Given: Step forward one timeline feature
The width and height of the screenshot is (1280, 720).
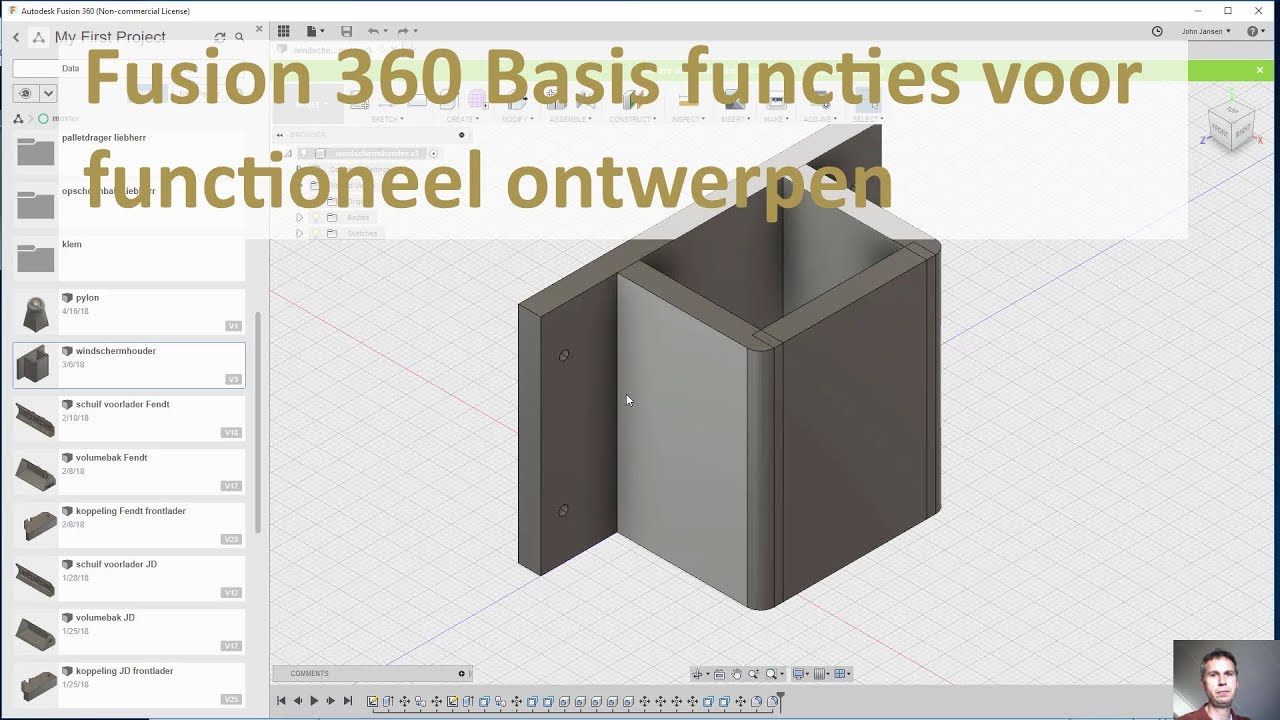Looking at the screenshot, I should tap(331, 701).
